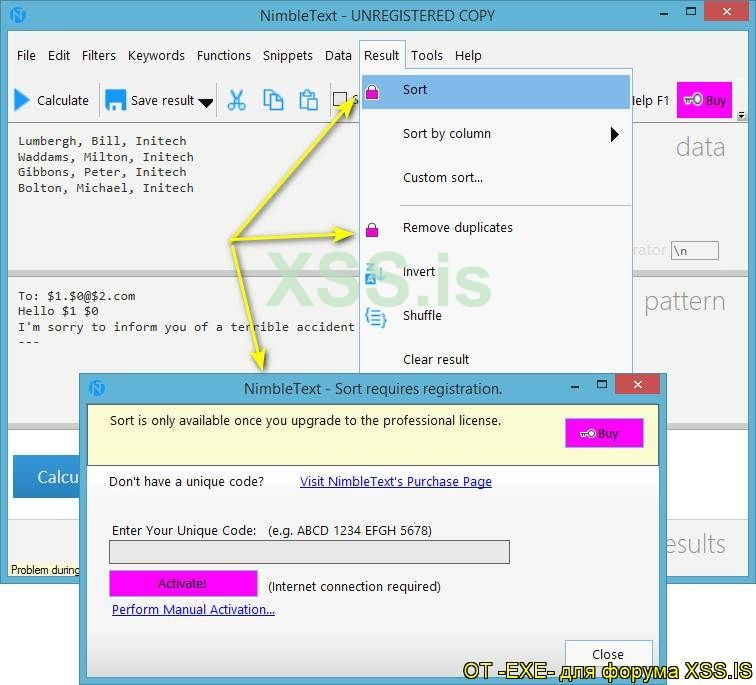Click the NimbleText icon in registration dialog title
This screenshot has height=685, width=756.
(97, 388)
